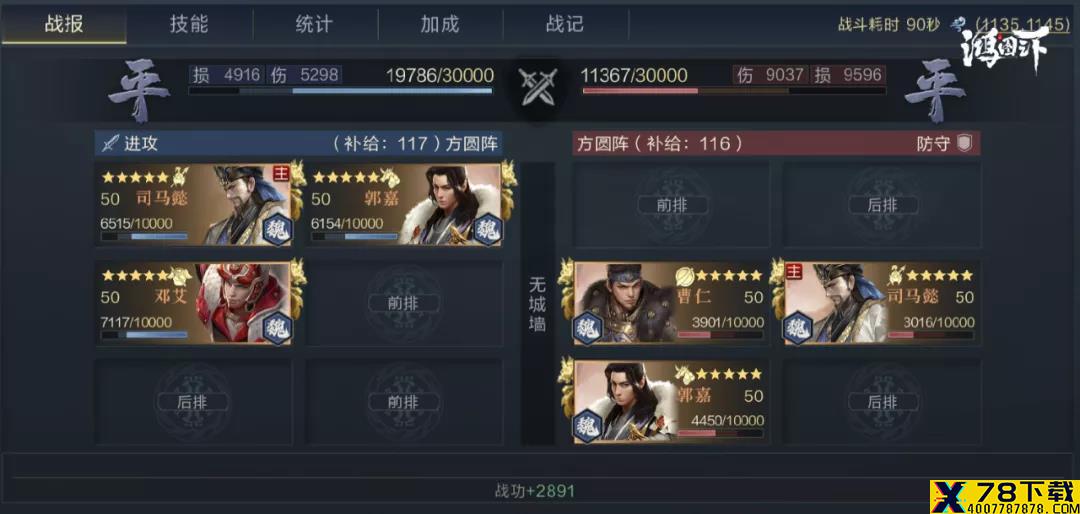This screenshot has height=514, width=1080.
Task: Click the sword icon beside 进攻
Action: point(110,143)
